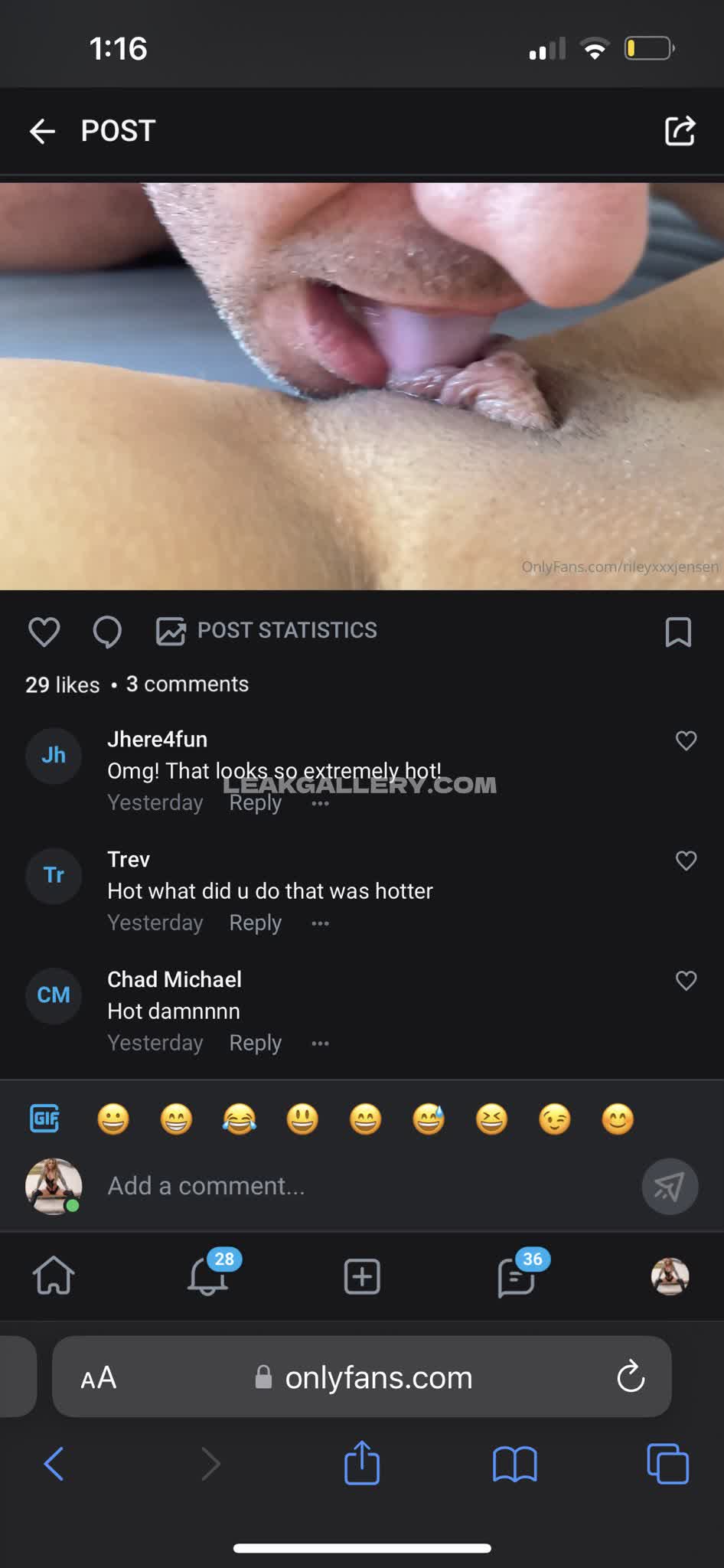Viewport: 724px width, 1568px height.
Task: Like the post with the heart icon
Action: coord(44,632)
